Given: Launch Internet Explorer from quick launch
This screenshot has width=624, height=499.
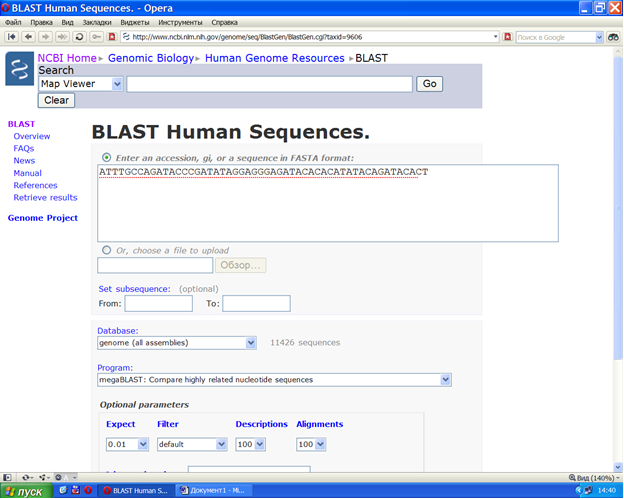Looking at the screenshot, I should click(x=63, y=490).
